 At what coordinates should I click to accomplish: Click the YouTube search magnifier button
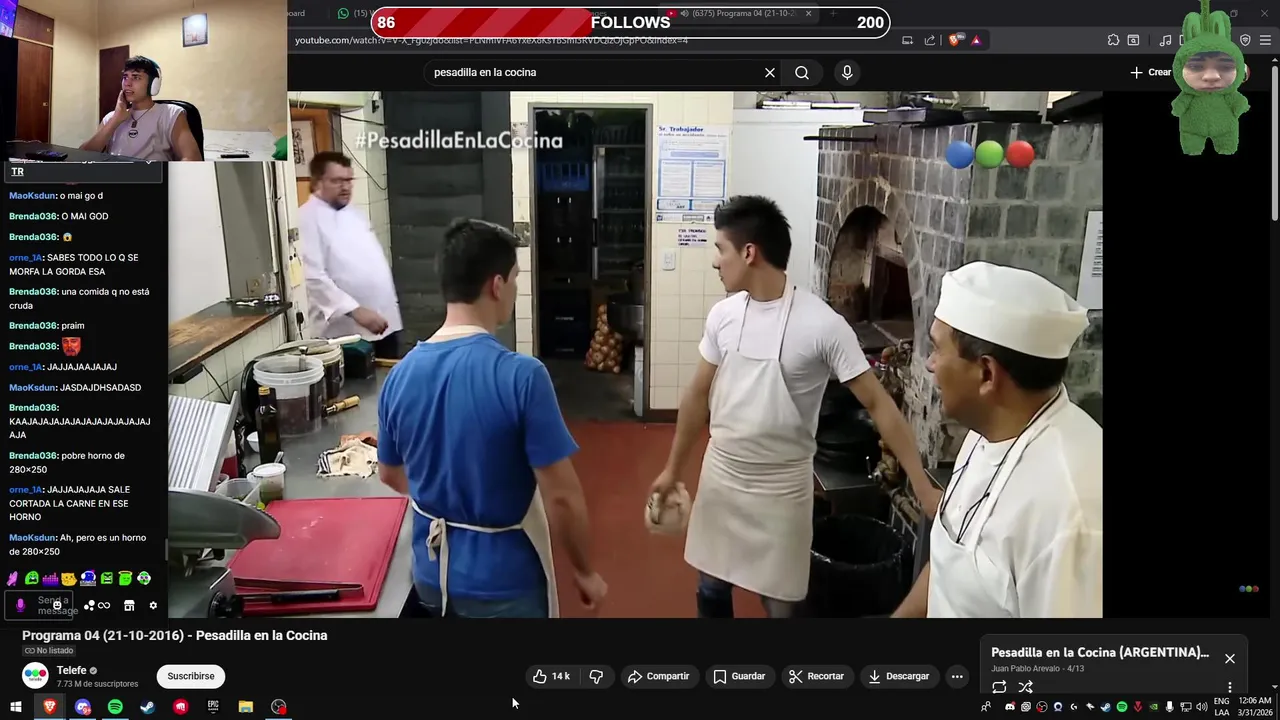802,72
